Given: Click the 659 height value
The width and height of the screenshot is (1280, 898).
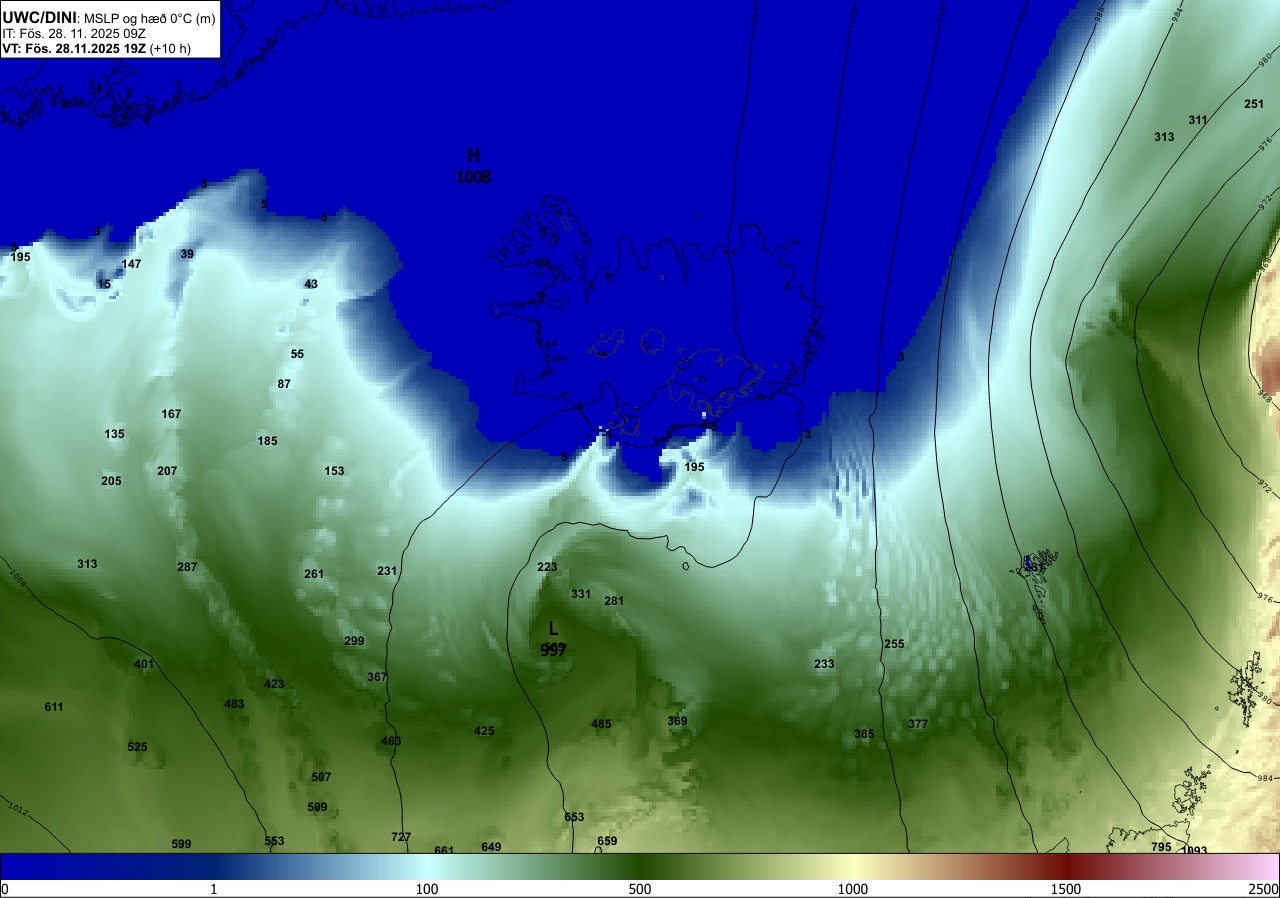Looking at the screenshot, I should pyautogui.click(x=607, y=841).
